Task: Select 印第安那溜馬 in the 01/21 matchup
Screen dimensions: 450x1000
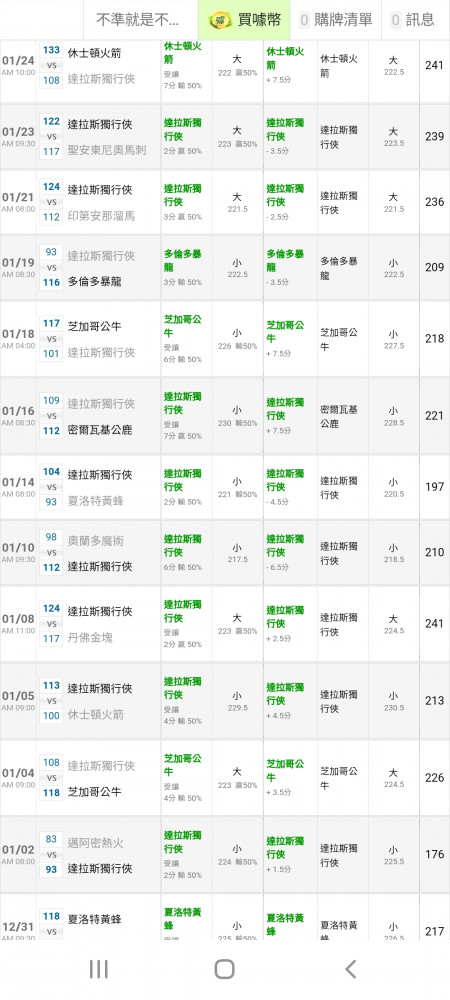Action: (101, 216)
